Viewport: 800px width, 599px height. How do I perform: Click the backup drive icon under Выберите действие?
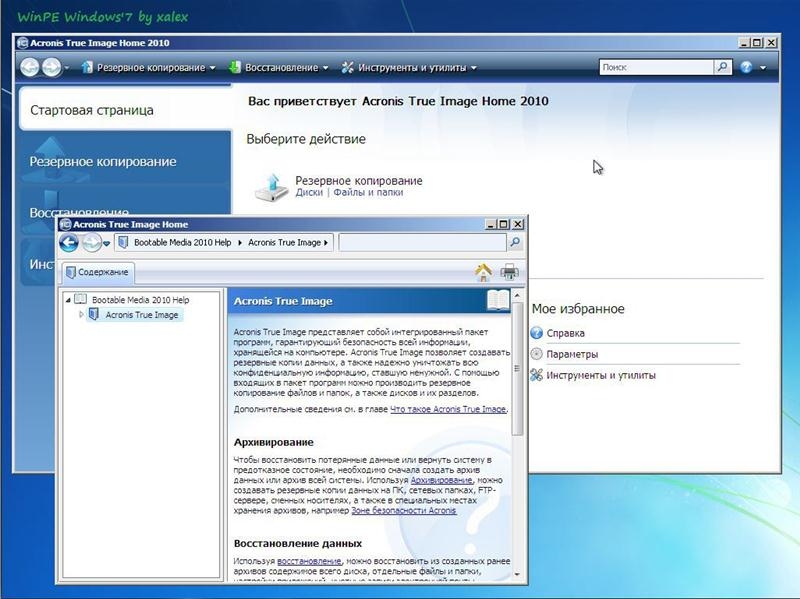click(271, 187)
